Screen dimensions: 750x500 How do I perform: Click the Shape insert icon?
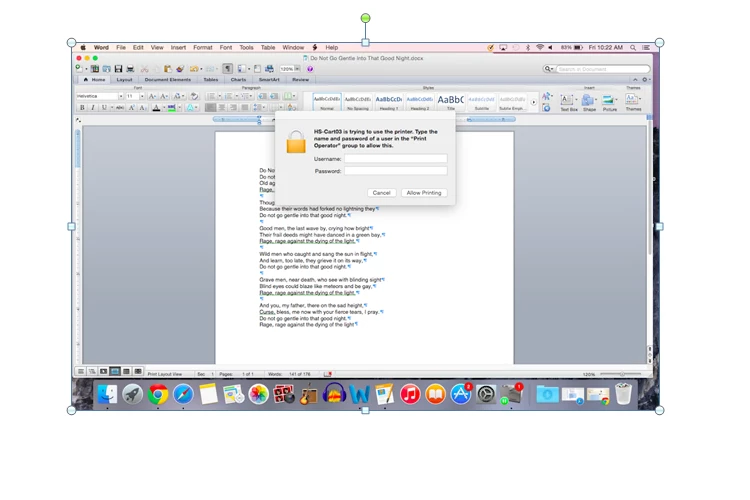click(x=588, y=100)
